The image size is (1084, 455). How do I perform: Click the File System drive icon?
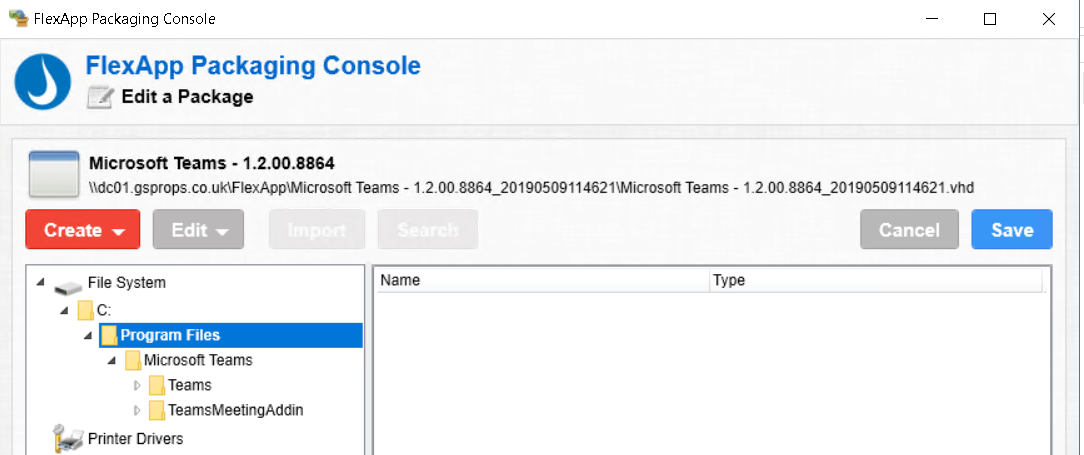coord(68,284)
